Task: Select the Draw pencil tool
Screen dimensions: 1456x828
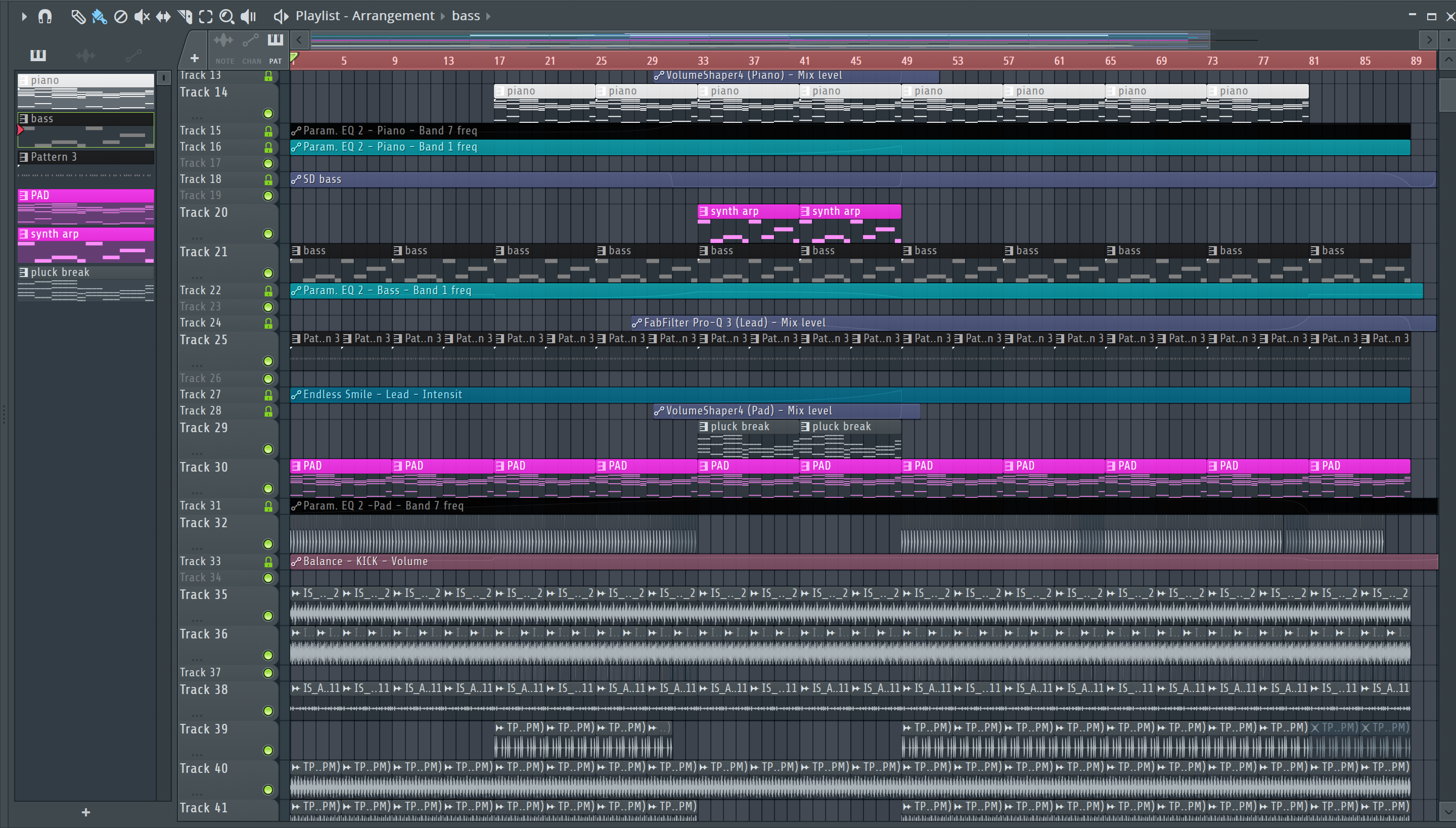Action: point(78,17)
